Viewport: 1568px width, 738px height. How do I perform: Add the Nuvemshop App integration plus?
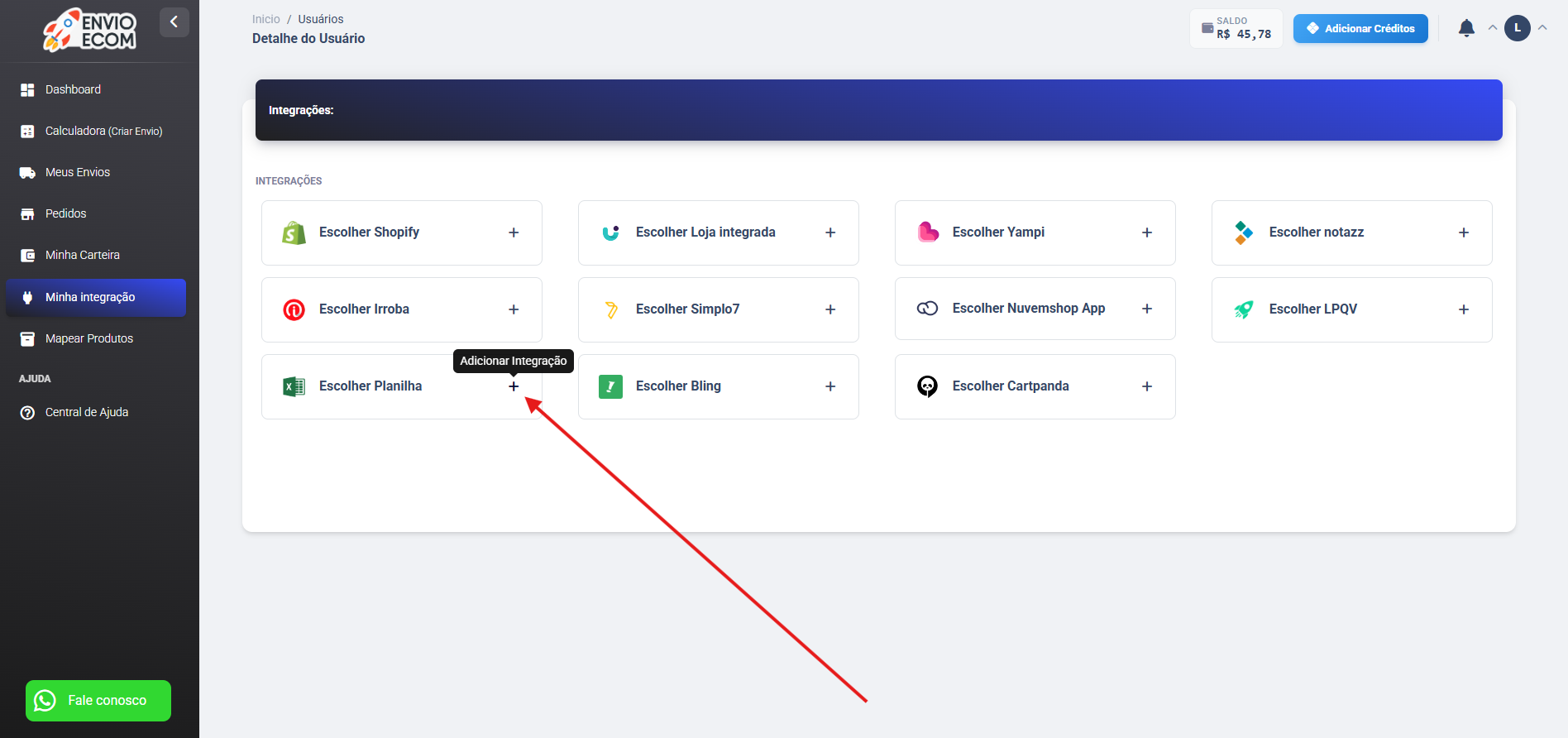1147,309
